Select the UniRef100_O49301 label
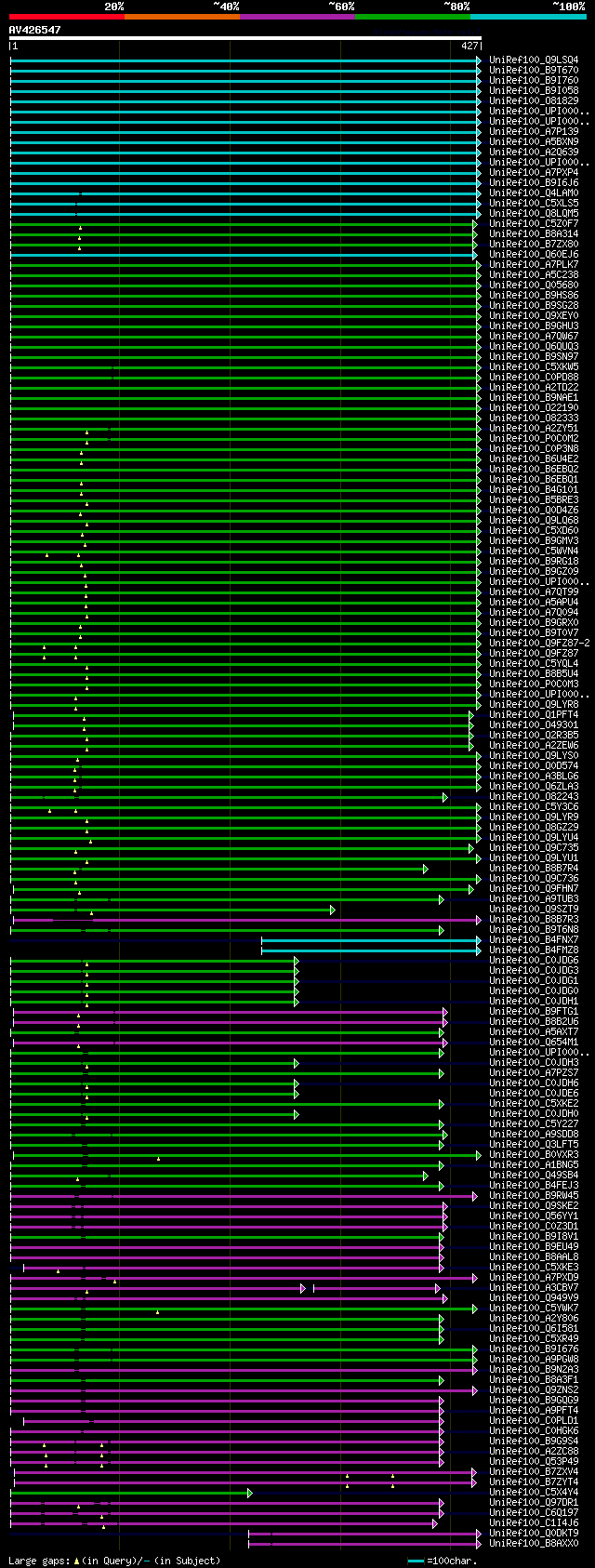This screenshot has height=1568, width=595. tap(534, 724)
